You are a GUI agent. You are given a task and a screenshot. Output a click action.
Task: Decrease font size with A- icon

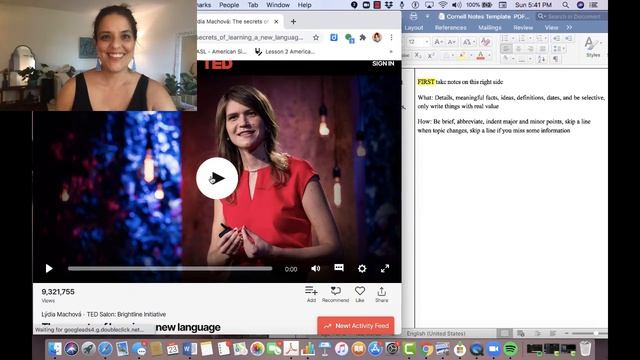(452, 42)
